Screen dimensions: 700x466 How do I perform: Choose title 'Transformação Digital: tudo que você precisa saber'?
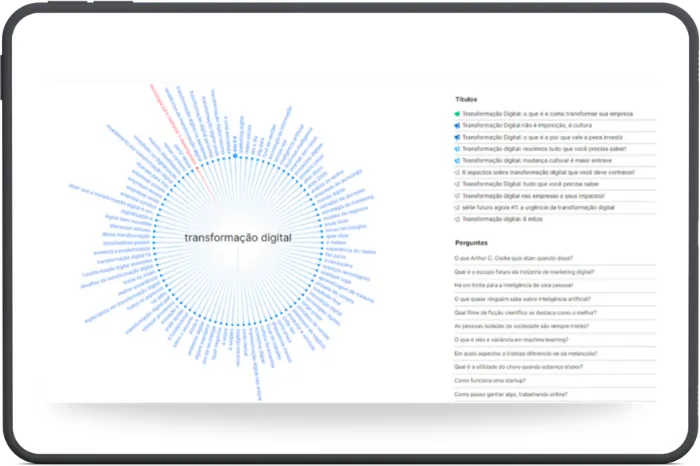click(530, 184)
